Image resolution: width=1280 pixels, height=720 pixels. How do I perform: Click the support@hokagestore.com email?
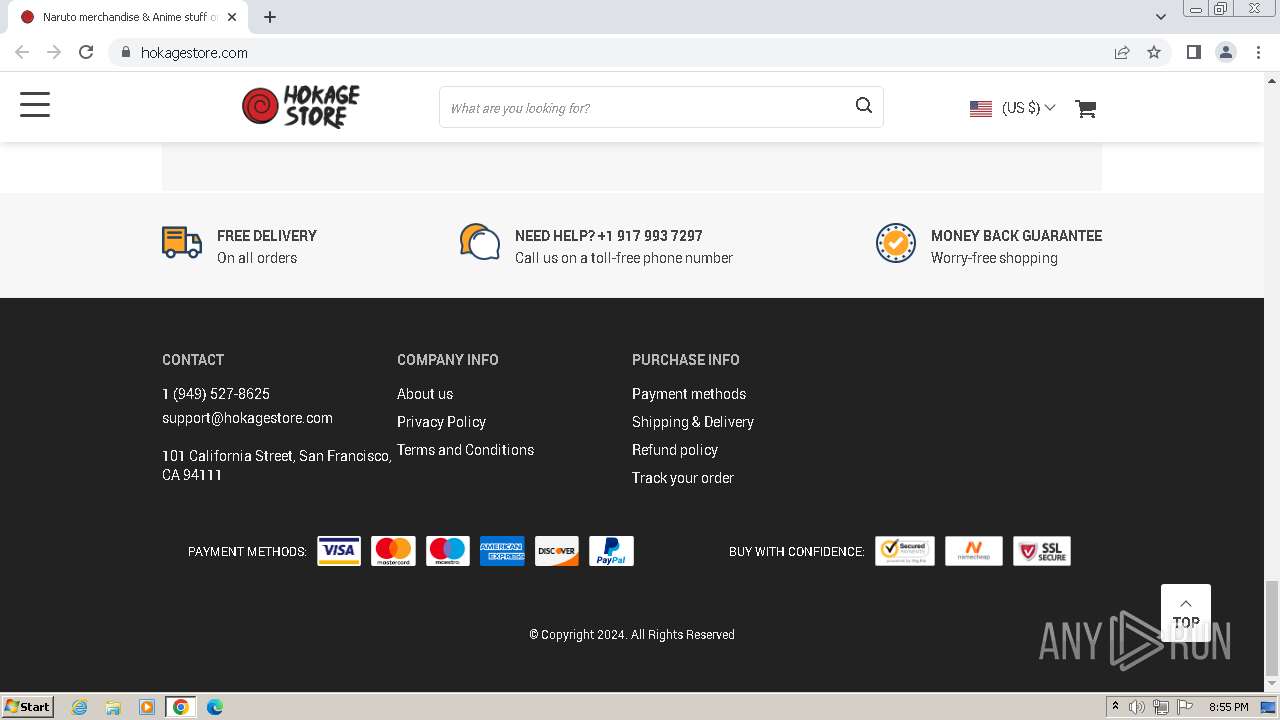(247, 418)
